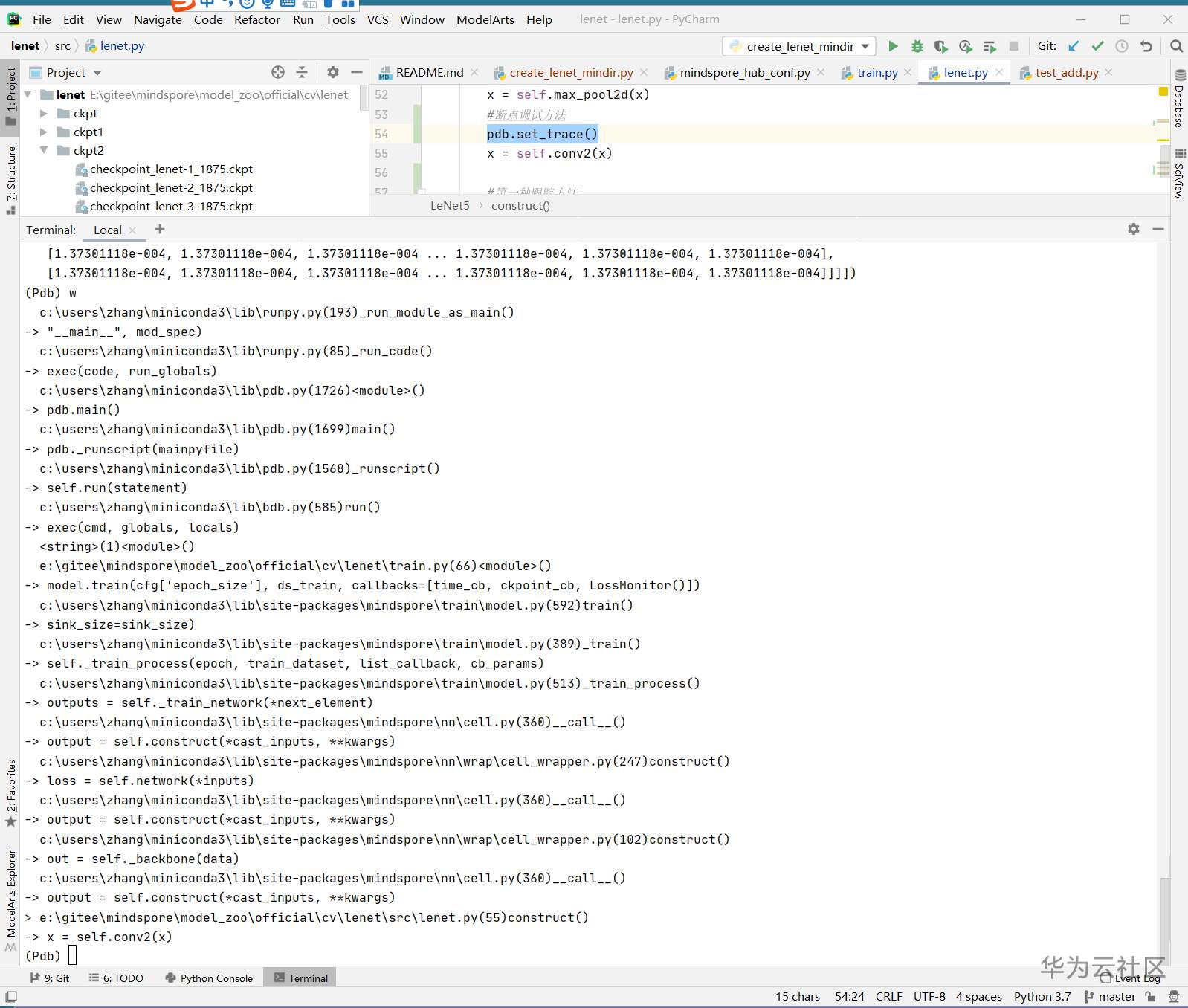The width and height of the screenshot is (1188, 1008).
Task: Click the yellow inspection indicator in the editor
Action: coord(1163,91)
